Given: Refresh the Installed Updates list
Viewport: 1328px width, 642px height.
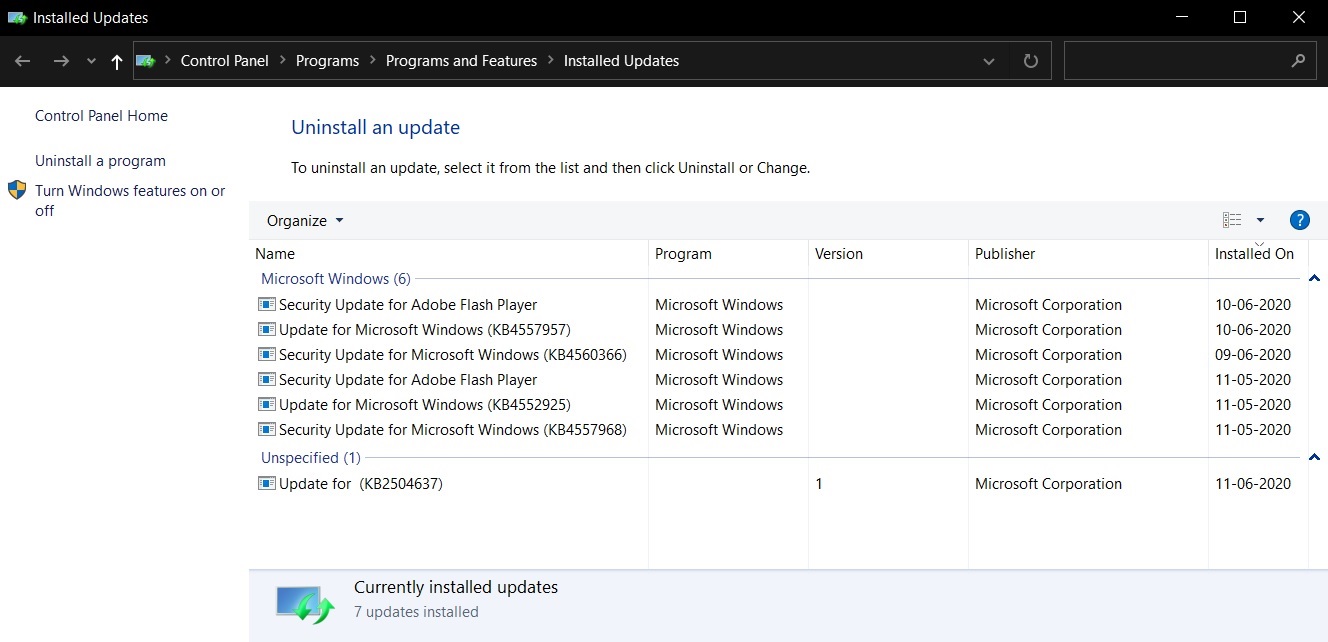Looking at the screenshot, I should pyautogui.click(x=1031, y=61).
